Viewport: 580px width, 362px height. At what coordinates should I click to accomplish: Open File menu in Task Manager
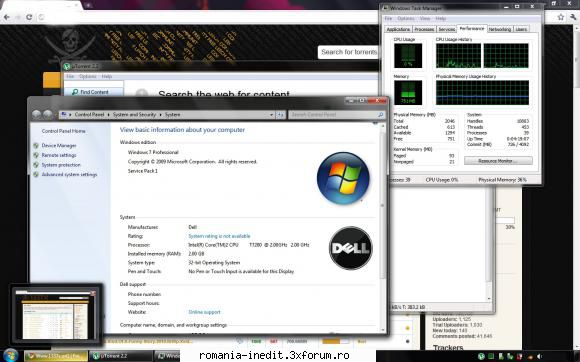[388, 18]
